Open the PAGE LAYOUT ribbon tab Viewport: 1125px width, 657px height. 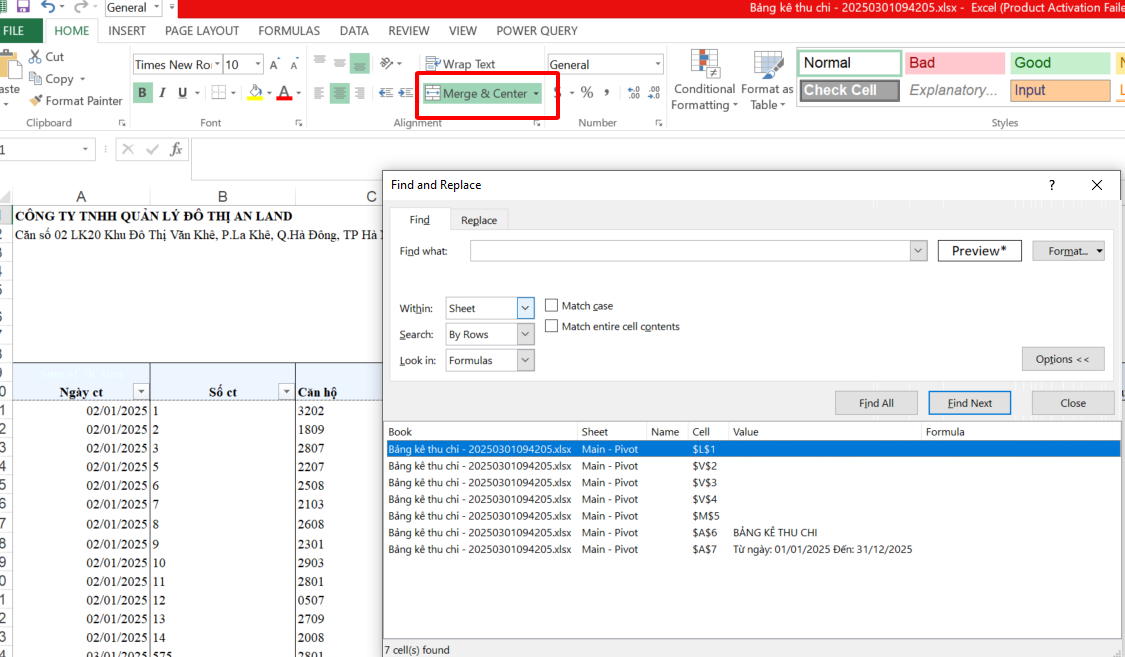202,31
